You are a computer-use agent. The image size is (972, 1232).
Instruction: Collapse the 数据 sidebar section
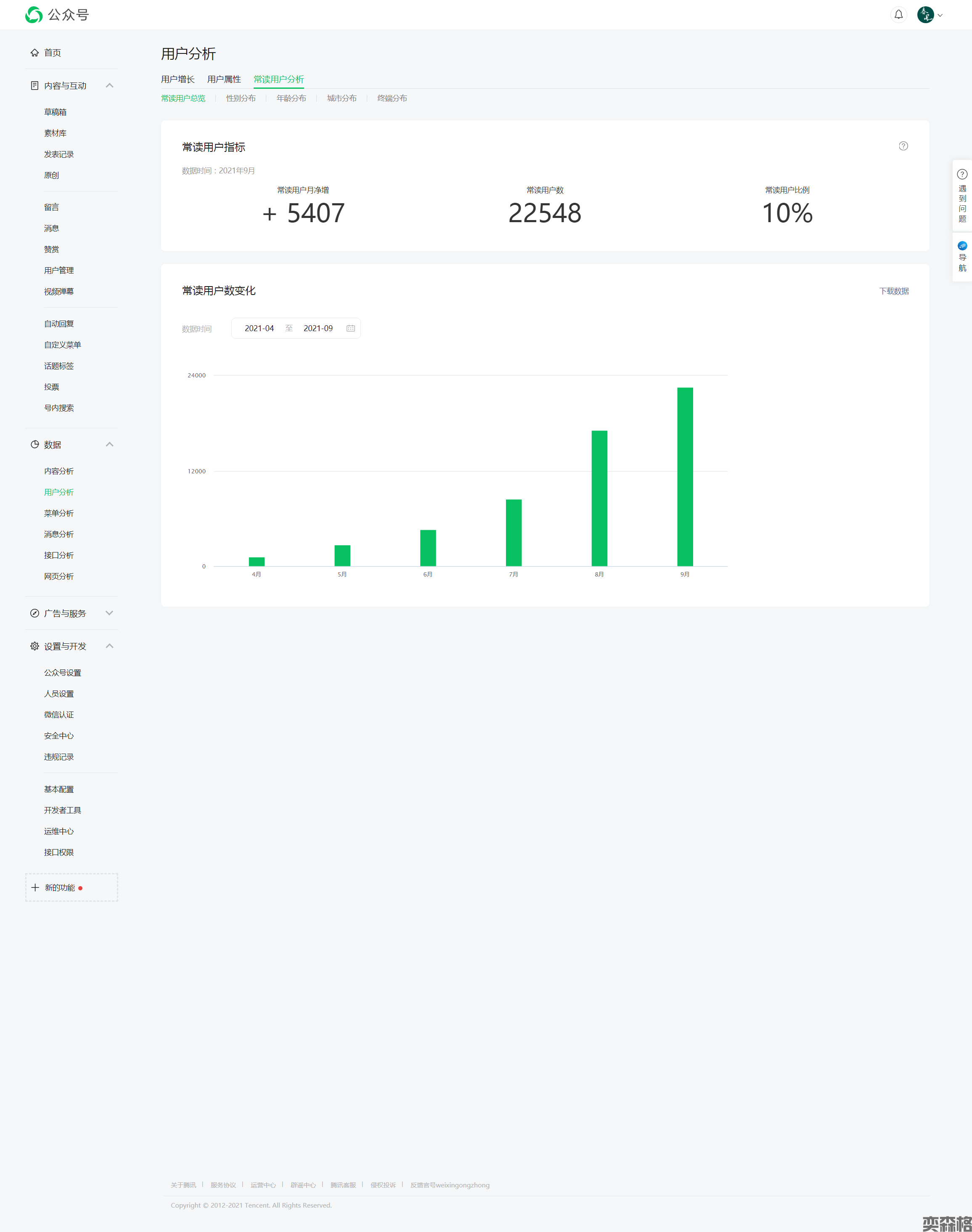[x=109, y=445]
